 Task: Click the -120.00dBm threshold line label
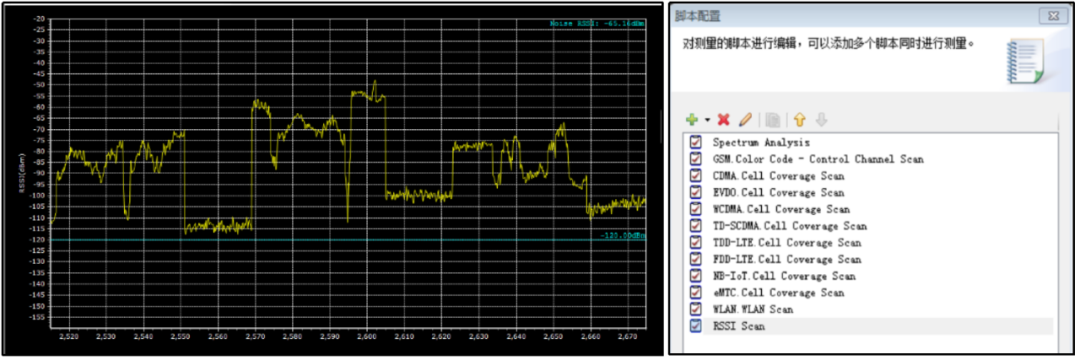point(623,235)
